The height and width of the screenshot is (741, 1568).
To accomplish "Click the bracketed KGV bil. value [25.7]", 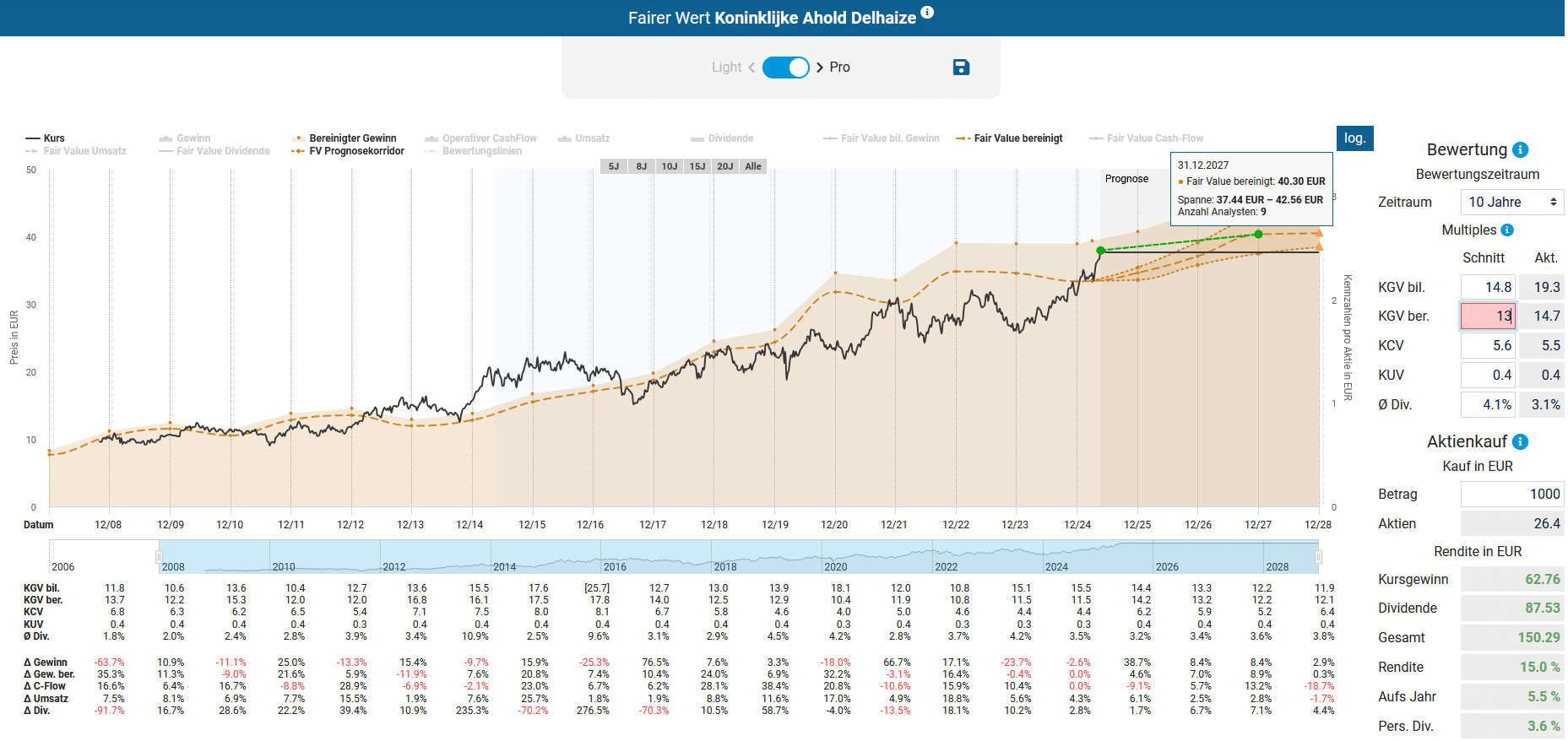I will (597, 588).
